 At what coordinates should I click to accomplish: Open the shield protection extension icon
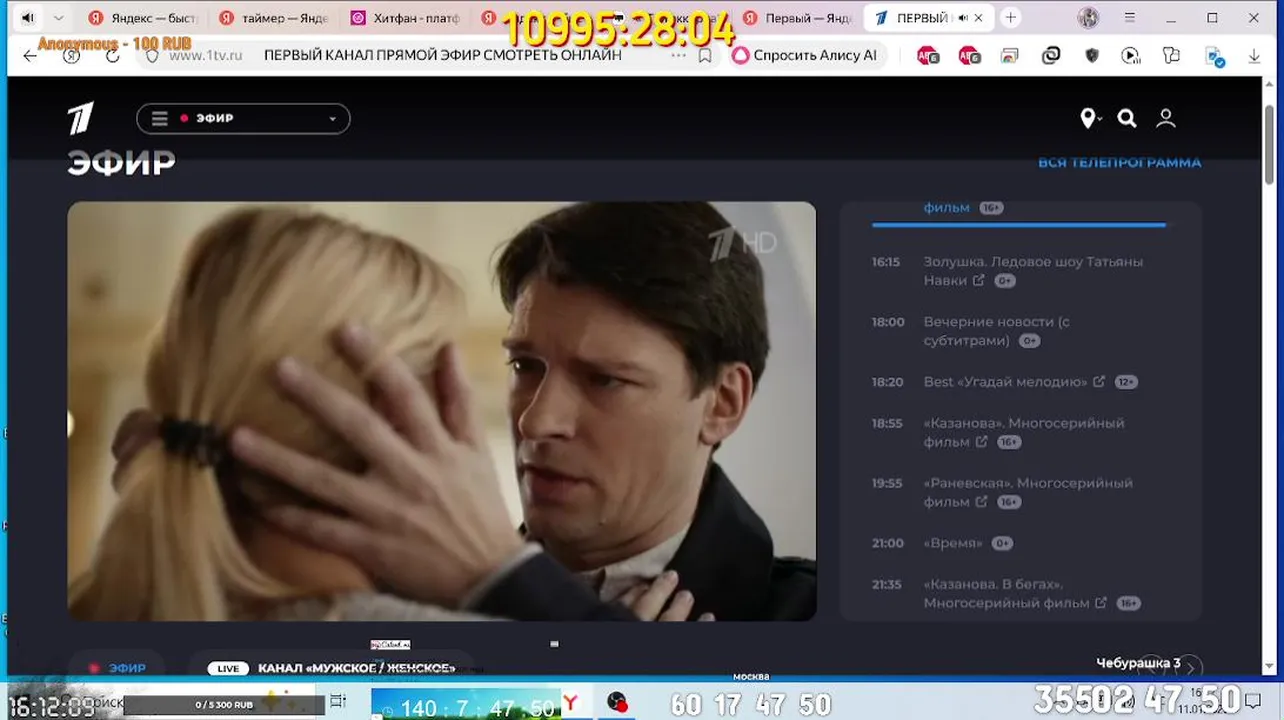(1092, 56)
